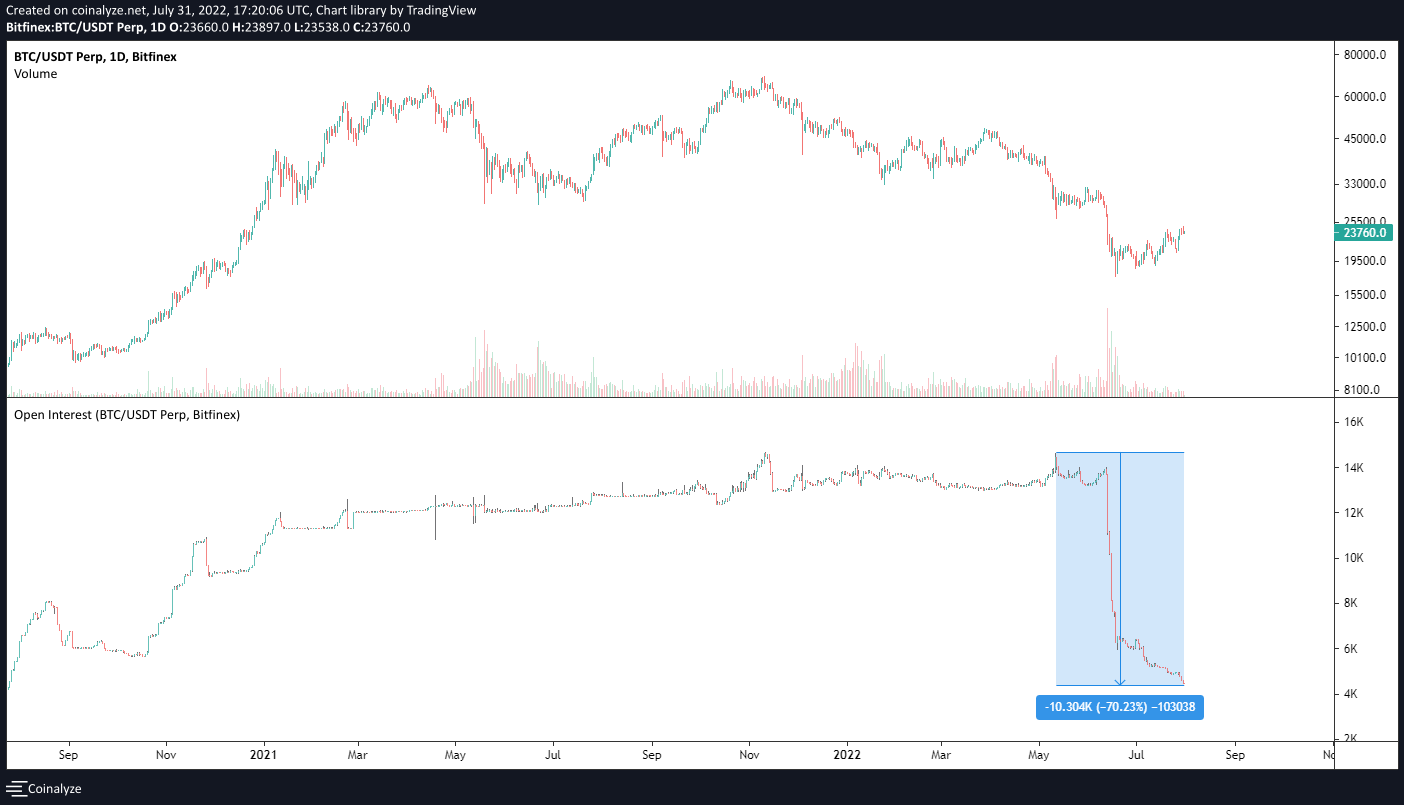The width and height of the screenshot is (1404, 805).
Task: Click the blue measurement arrow head
Action: click(x=1120, y=681)
